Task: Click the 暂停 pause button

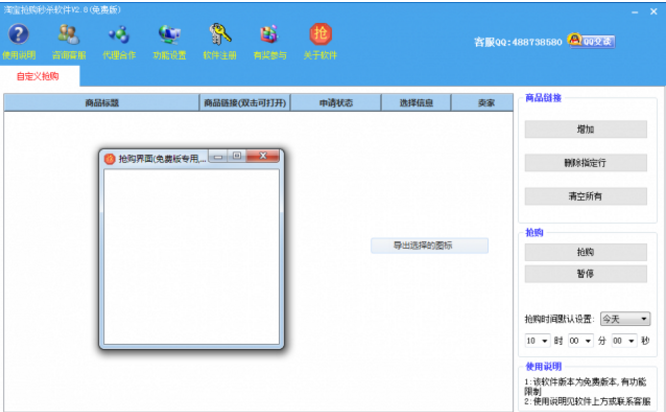Action: 586,274
